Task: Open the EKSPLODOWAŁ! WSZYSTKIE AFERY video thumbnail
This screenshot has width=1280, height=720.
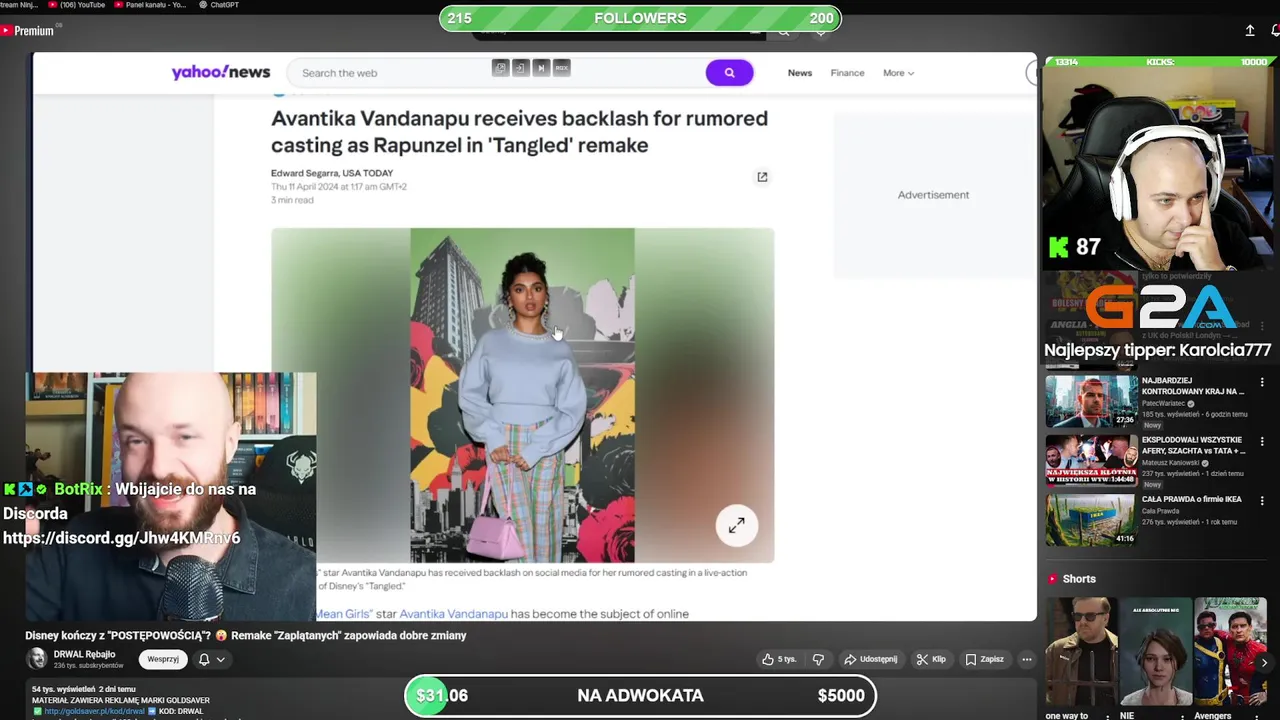Action: click(x=1091, y=460)
